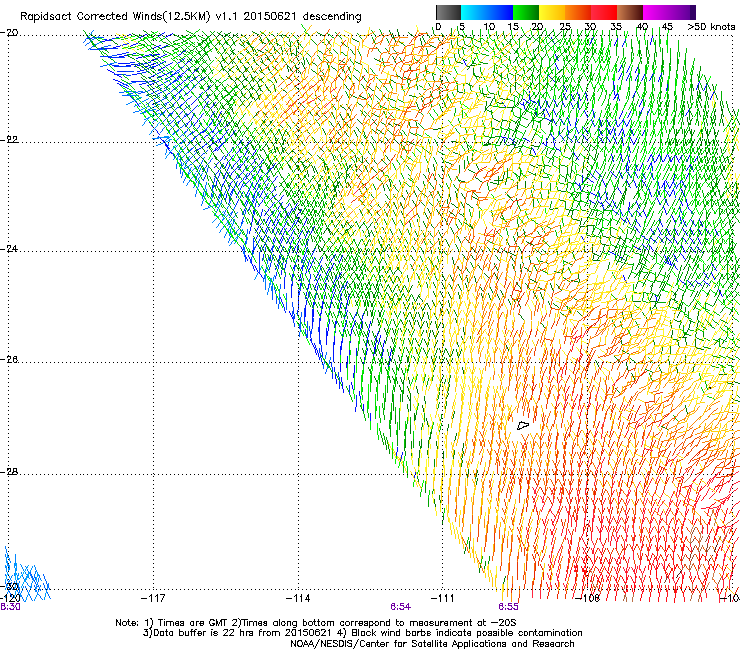Click the purple 6:55 time stamp
740x650 pixels.
508,607
